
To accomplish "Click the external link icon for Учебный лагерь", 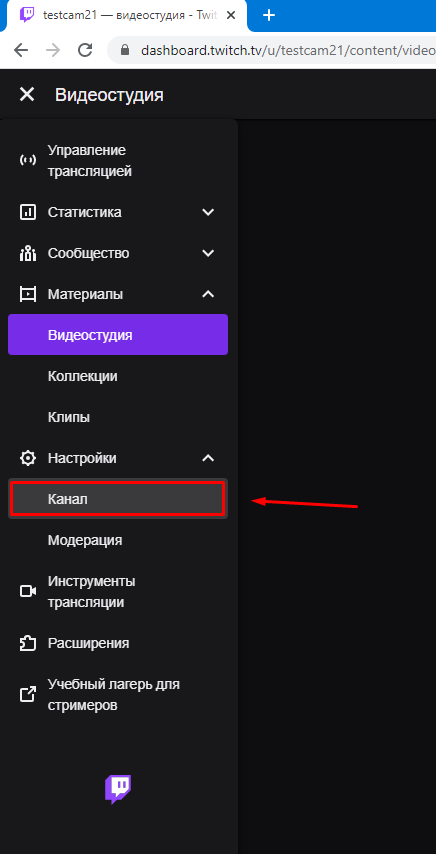I will (x=28, y=694).
